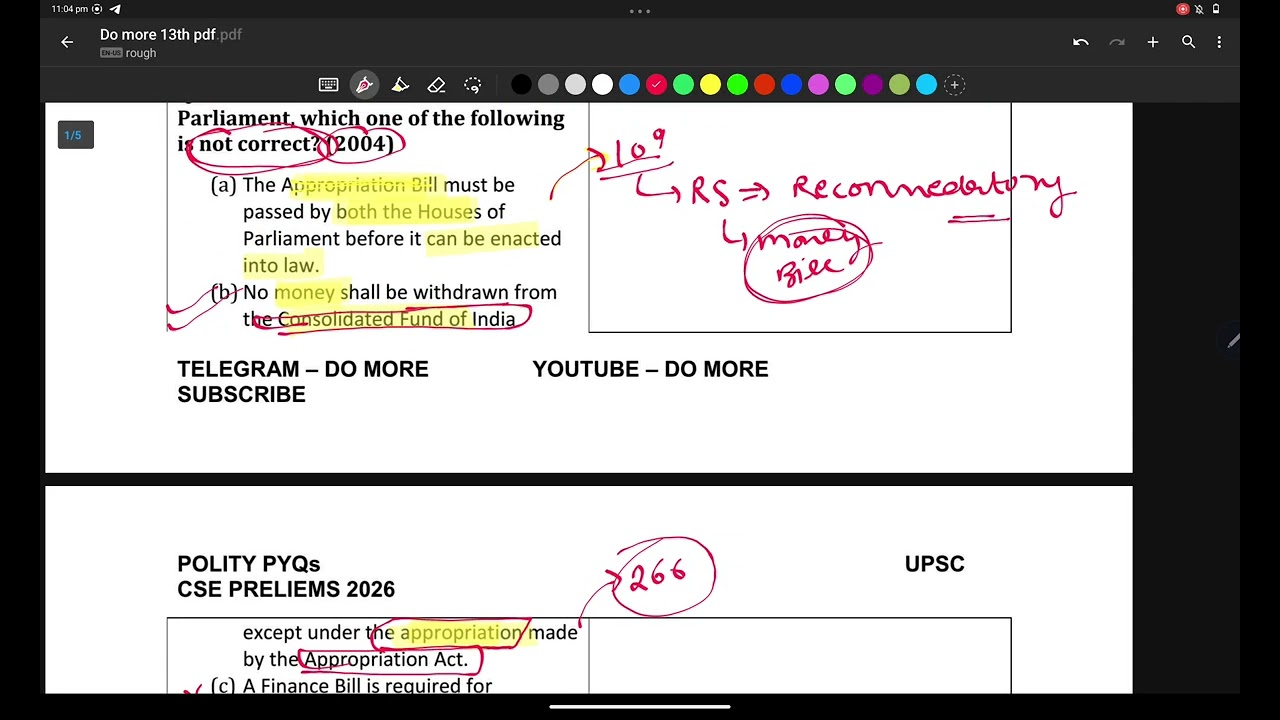Tap the "CSE PRELIMS 2026" heading
Image resolution: width=1280 pixels, height=720 pixels.
[286, 590]
